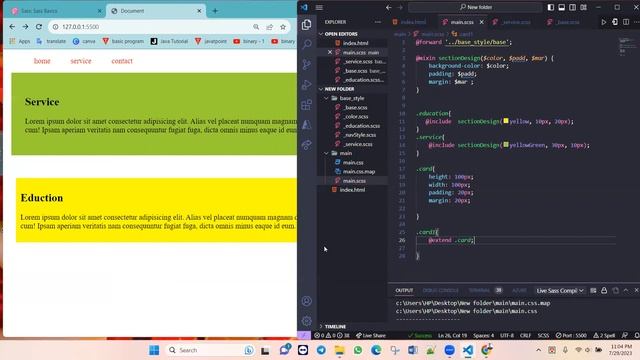Screen dimensions: 640x360
Task: Click the Open Changes icon in the editor toolbar
Action: tap(615, 22)
